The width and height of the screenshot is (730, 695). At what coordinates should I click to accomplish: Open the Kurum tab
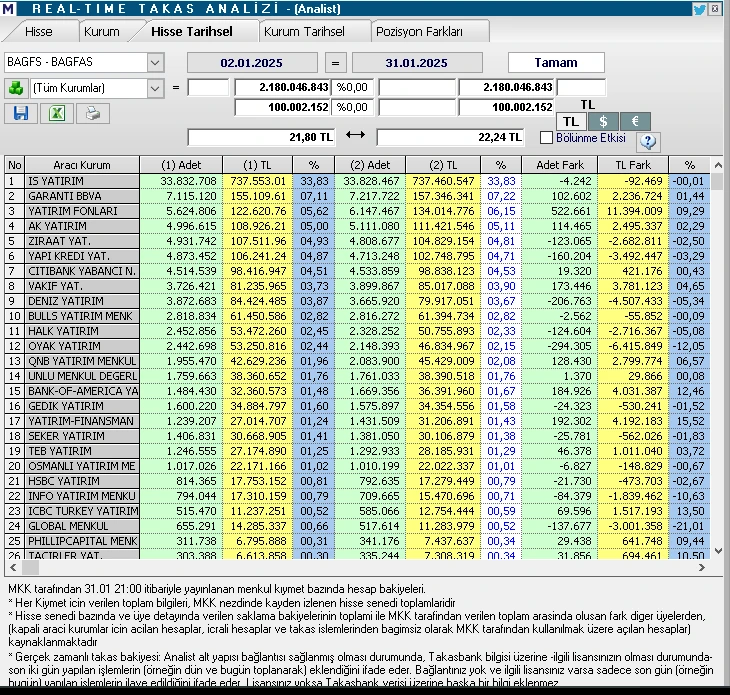point(101,32)
